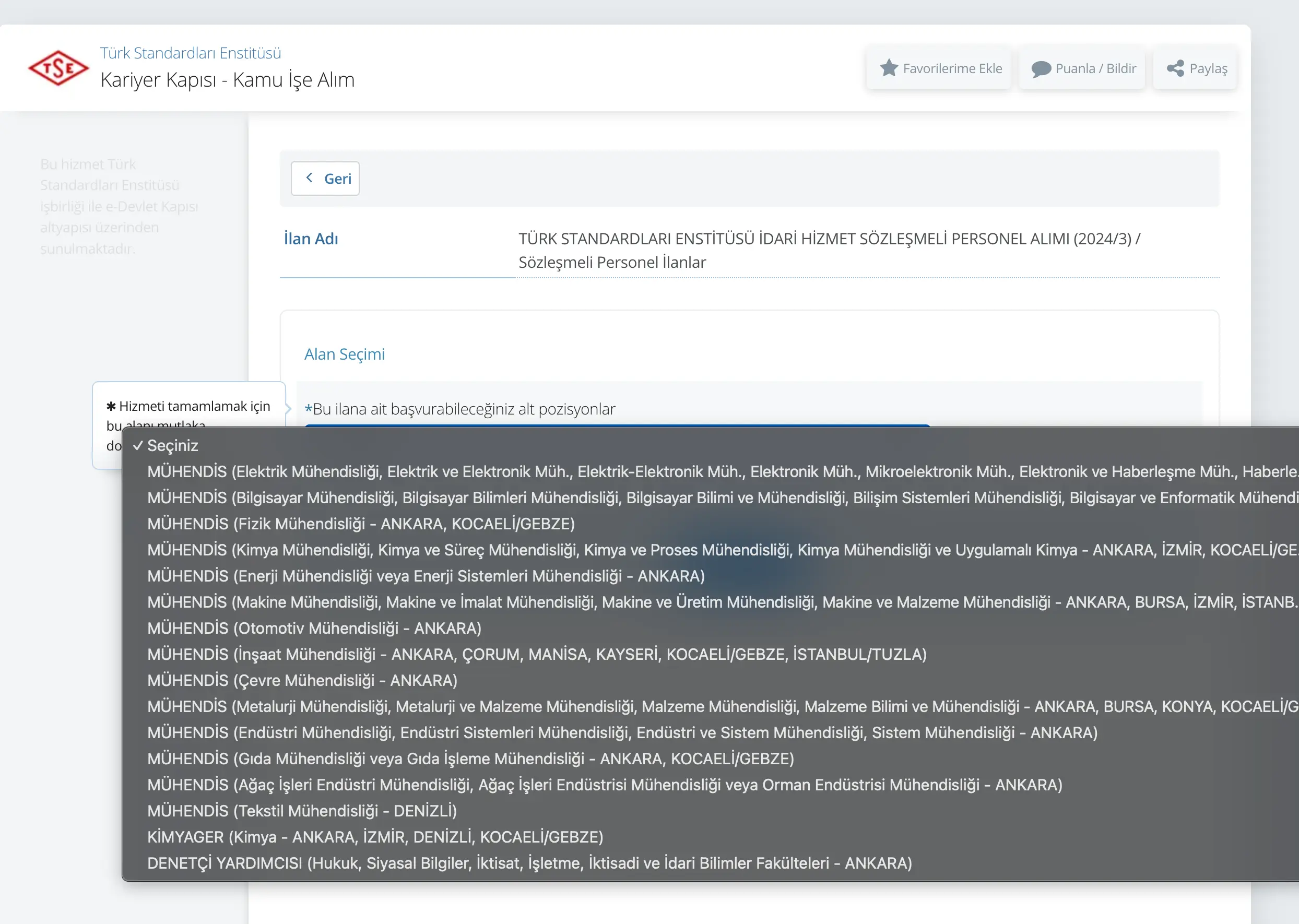1299x924 pixels.
Task: Click Puanla / Bildir button
Action: click(1082, 68)
